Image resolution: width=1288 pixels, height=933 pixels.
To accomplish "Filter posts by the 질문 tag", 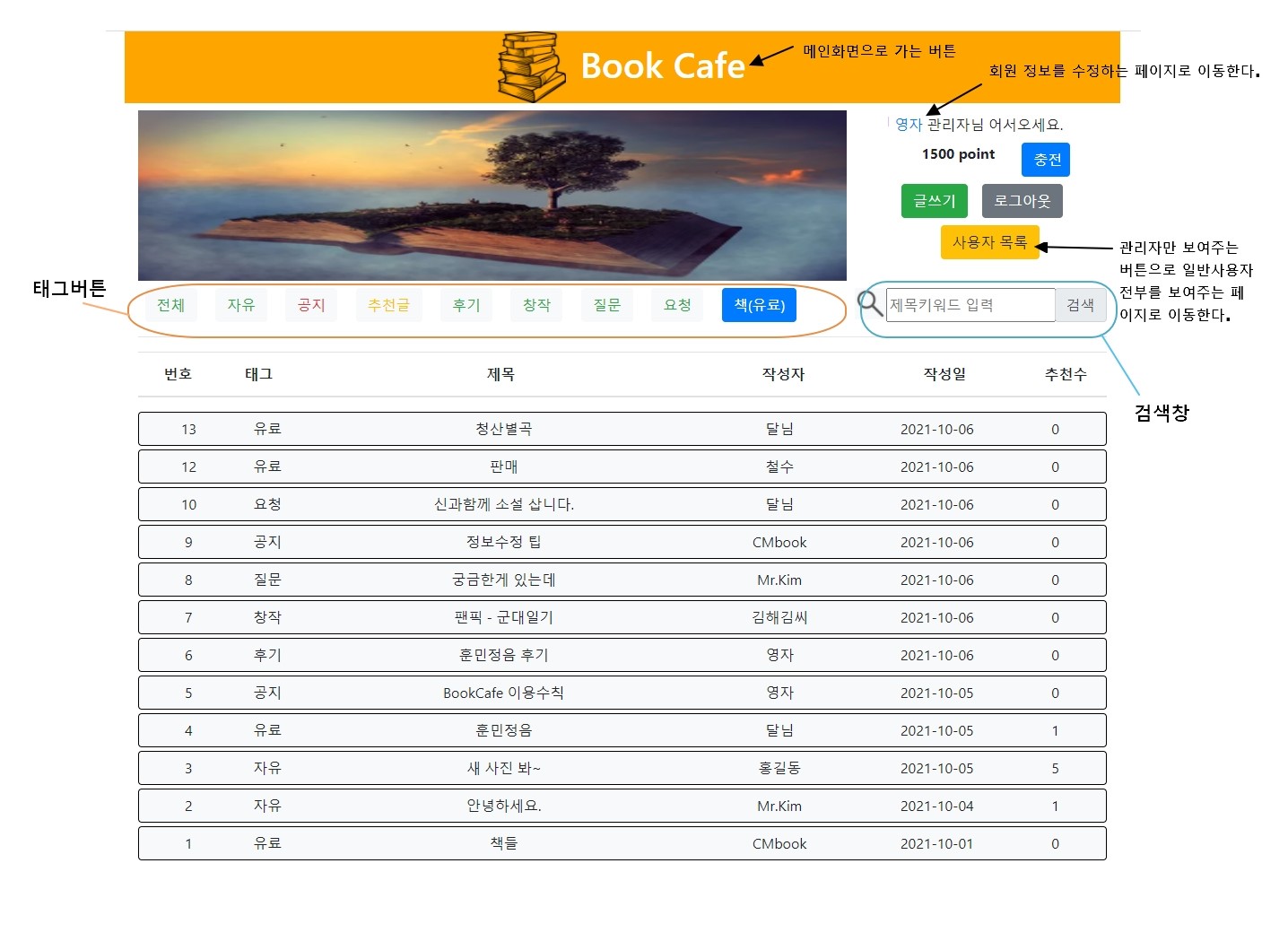I will click(606, 304).
